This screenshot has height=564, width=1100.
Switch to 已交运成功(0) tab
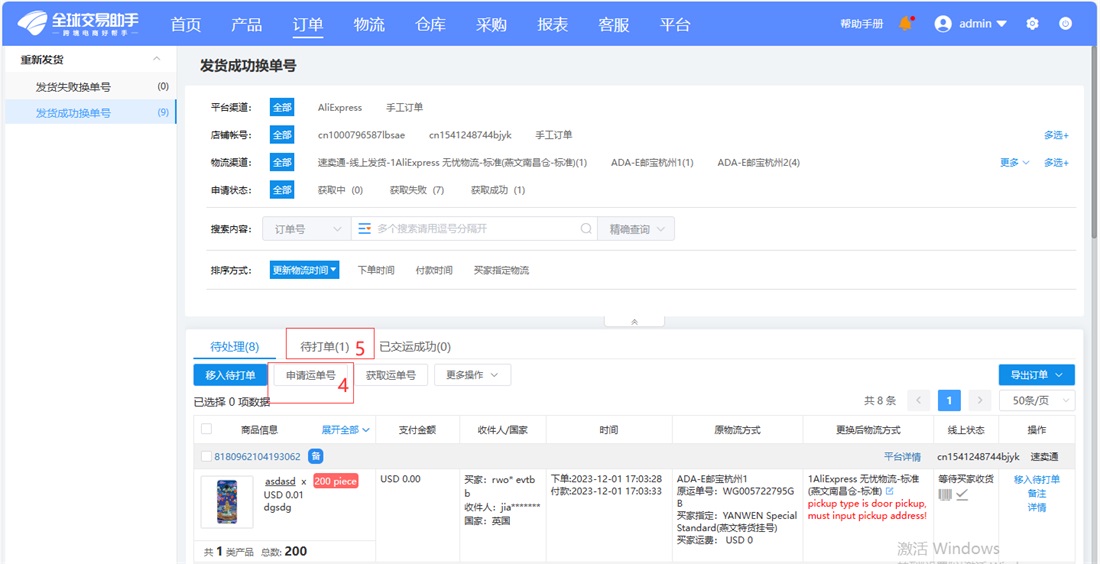[x=415, y=347]
